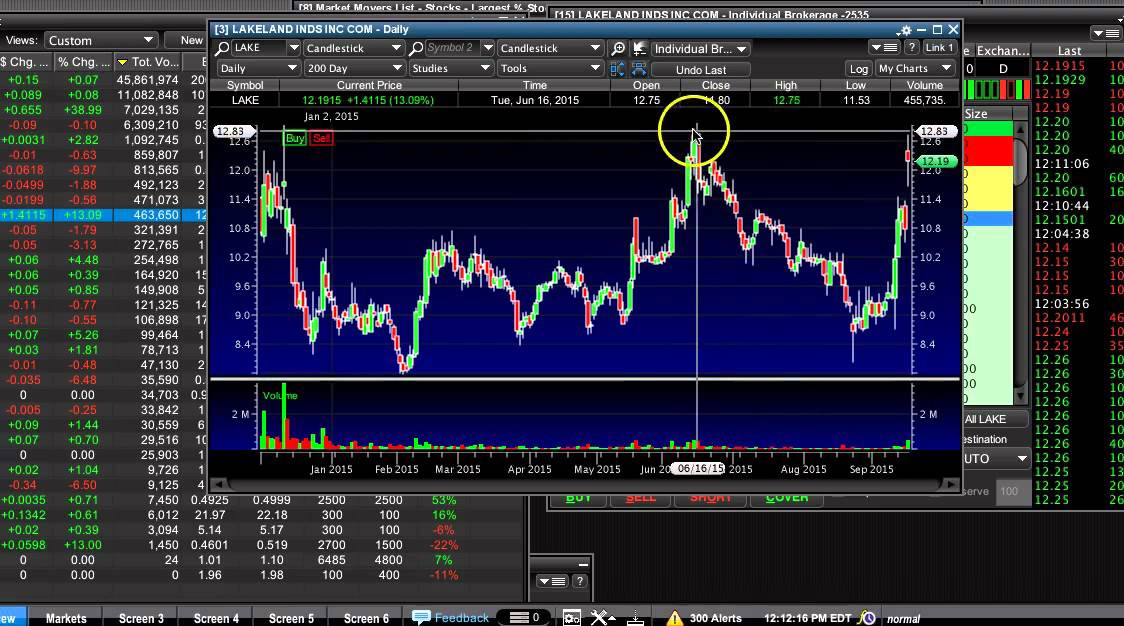Click the zoom-in magnifier icon on chart toolbar
This screenshot has height=626, width=1124.
(617, 48)
